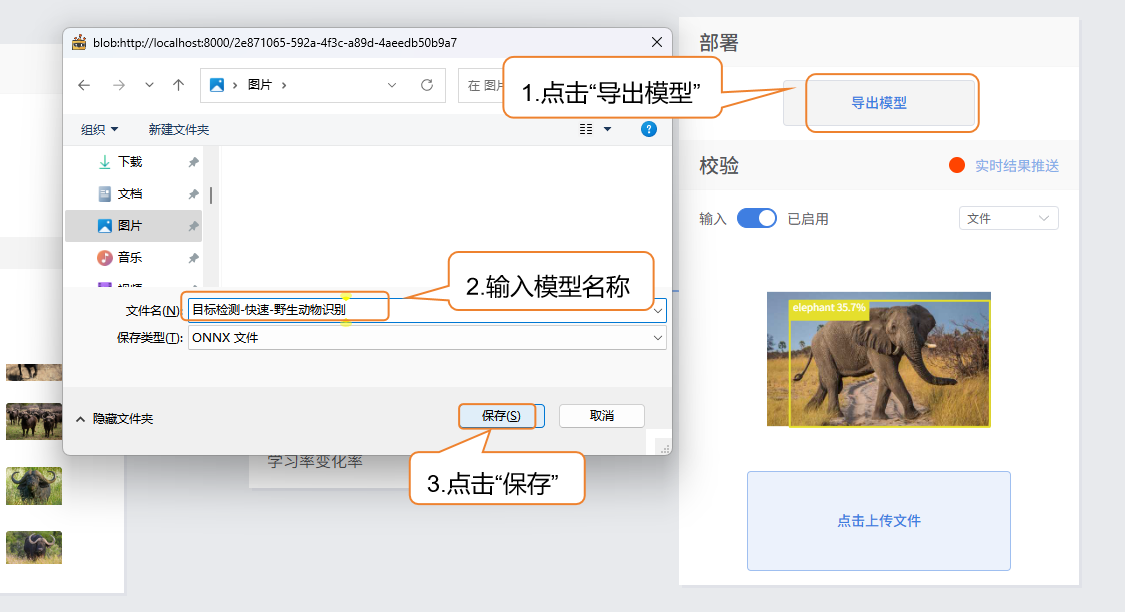Open the 保存类型 ONNX 文件 dropdown

(x=426, y=338)
